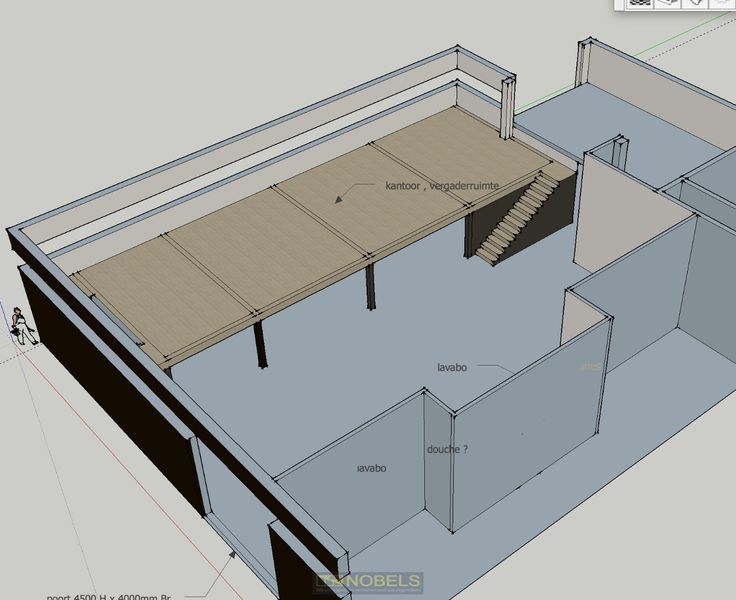Click the rightmost faded icon in the top toolbar
This screenshot has height=600, width=736.
pyautogui.click(x=724, y=3)
